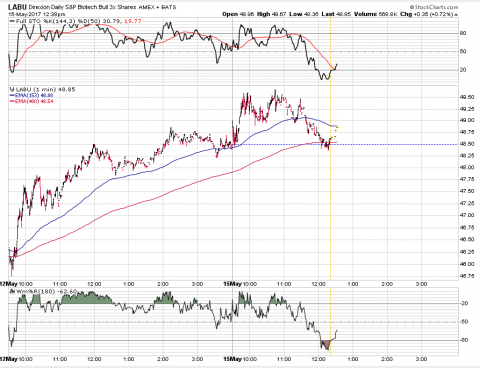
Task: Click the 12May 10:00 label on the bottom time axis
Action: tap(16, 359)
